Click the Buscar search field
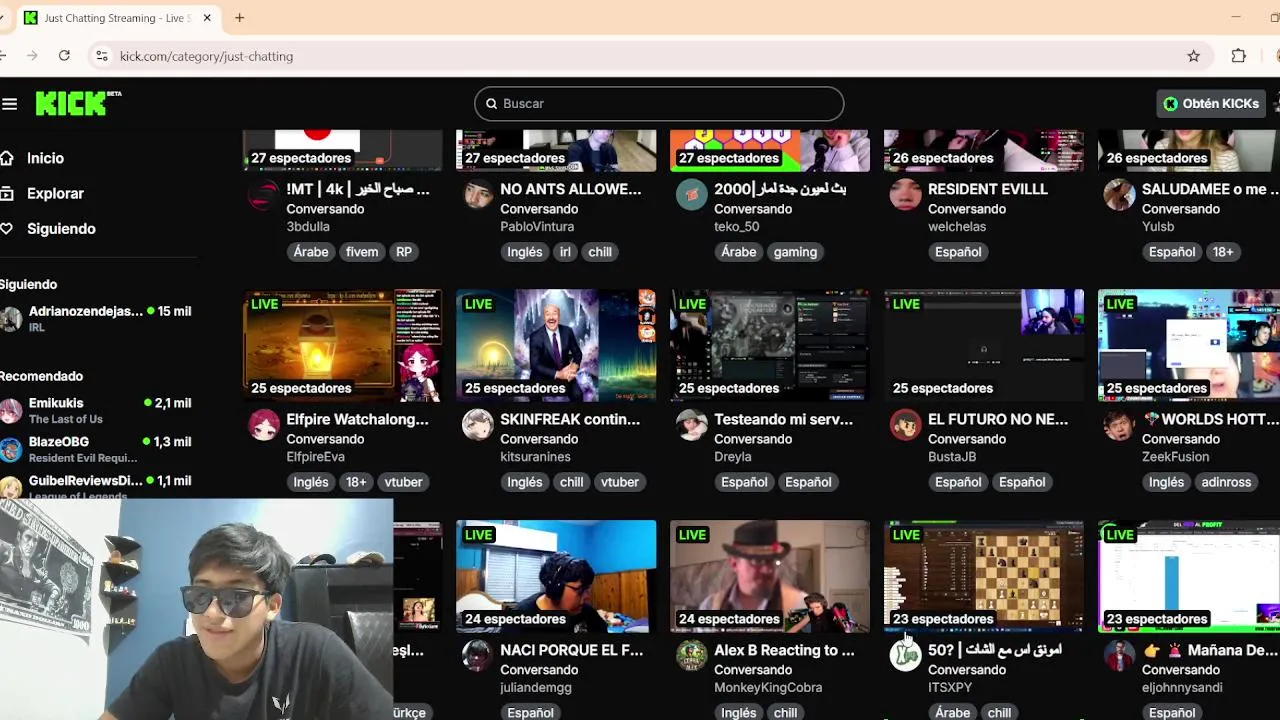 pyautogui.click(x=659, y=104)
